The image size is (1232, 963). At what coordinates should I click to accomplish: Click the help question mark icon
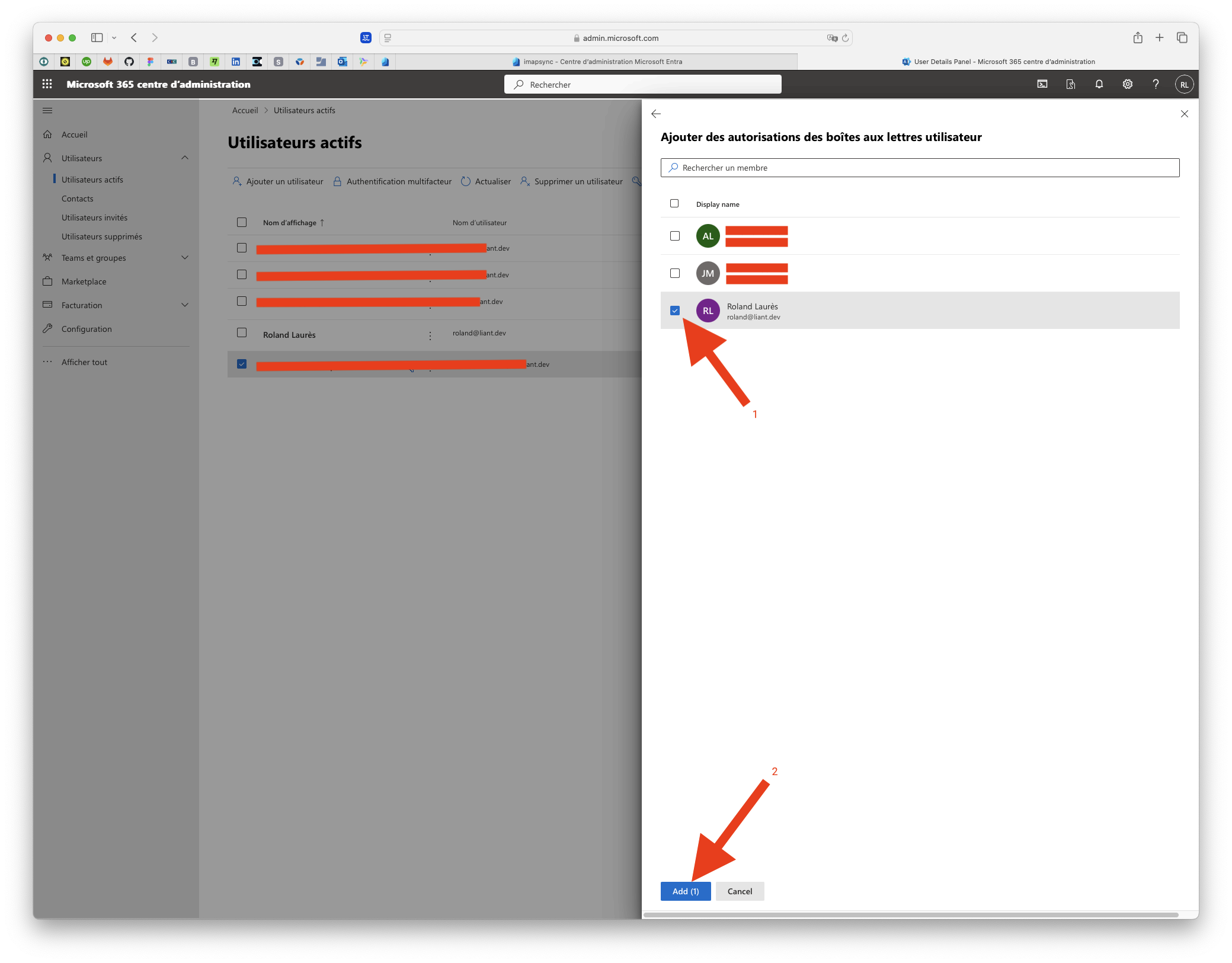tap(1155, 84)
